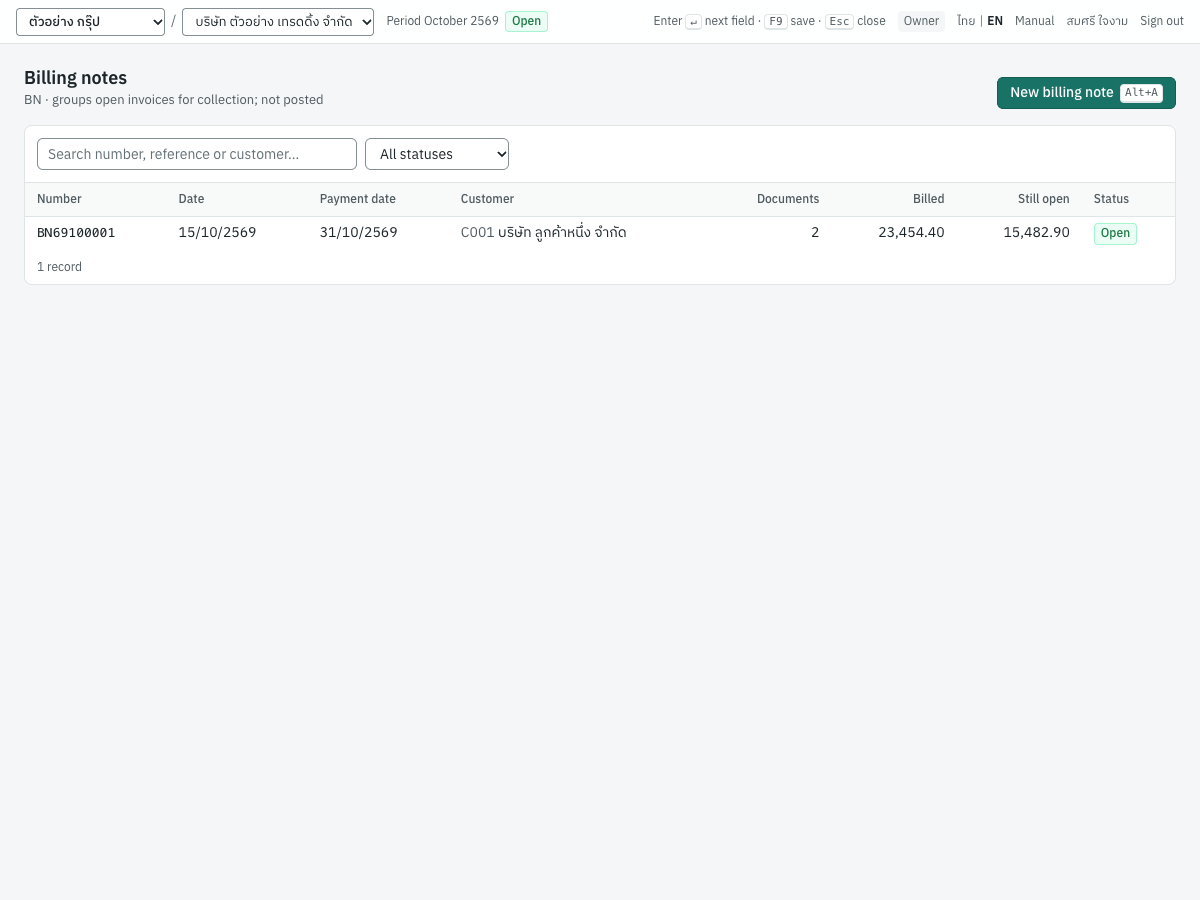
Task: Click the Sign out link
Action: pos(1162,21)
